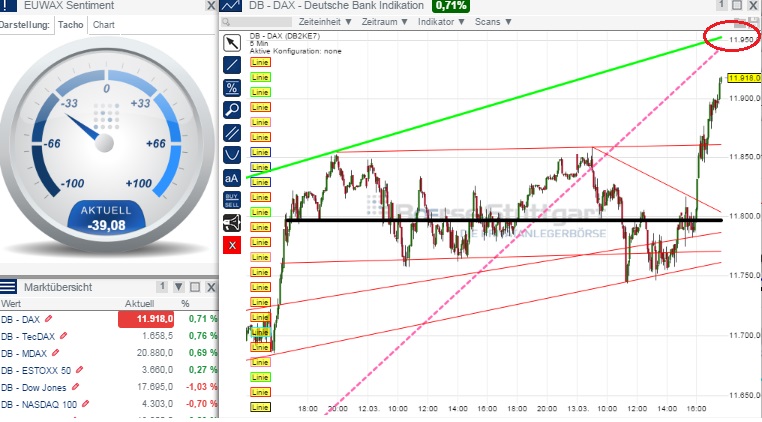762x422 pixels.
Task: Click the pencil icon next to DB - TecDAX
Action: coord(63,336)
